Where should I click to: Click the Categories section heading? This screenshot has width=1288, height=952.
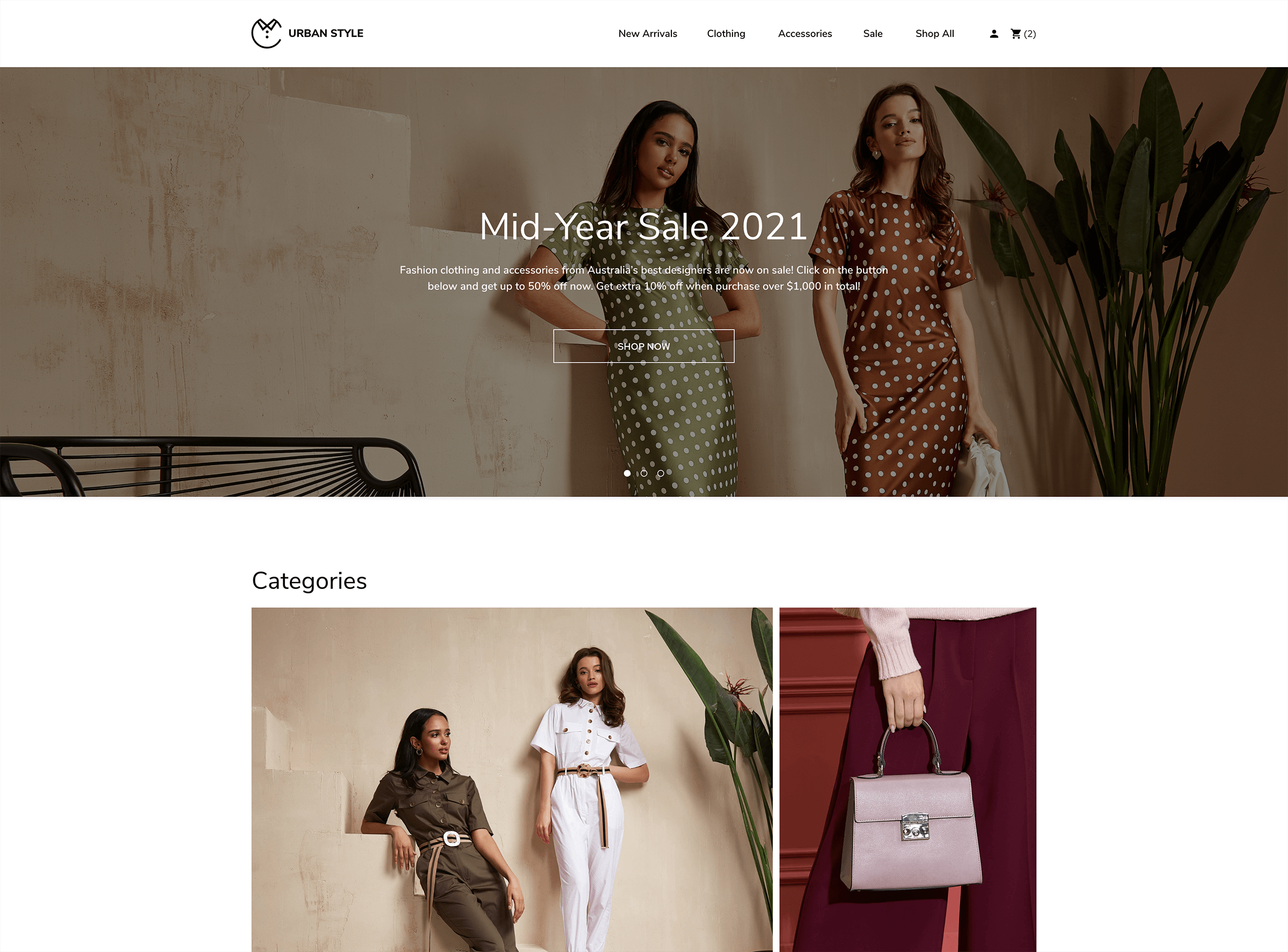click(x=309, y=580)
